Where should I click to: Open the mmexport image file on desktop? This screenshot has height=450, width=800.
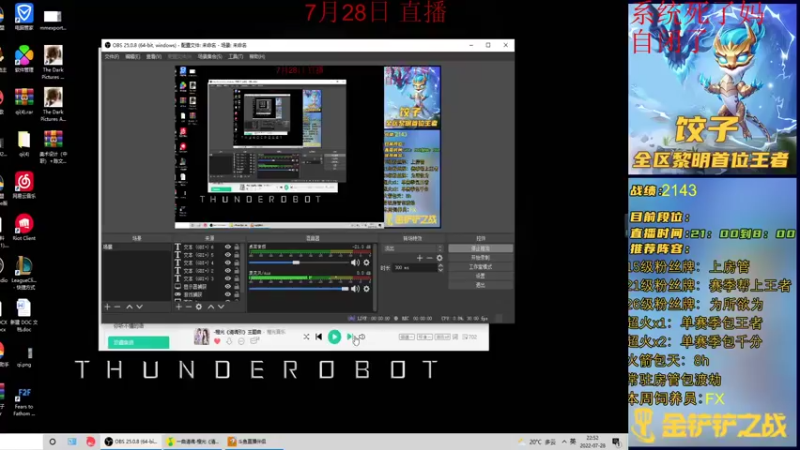(x=53, y=19)
